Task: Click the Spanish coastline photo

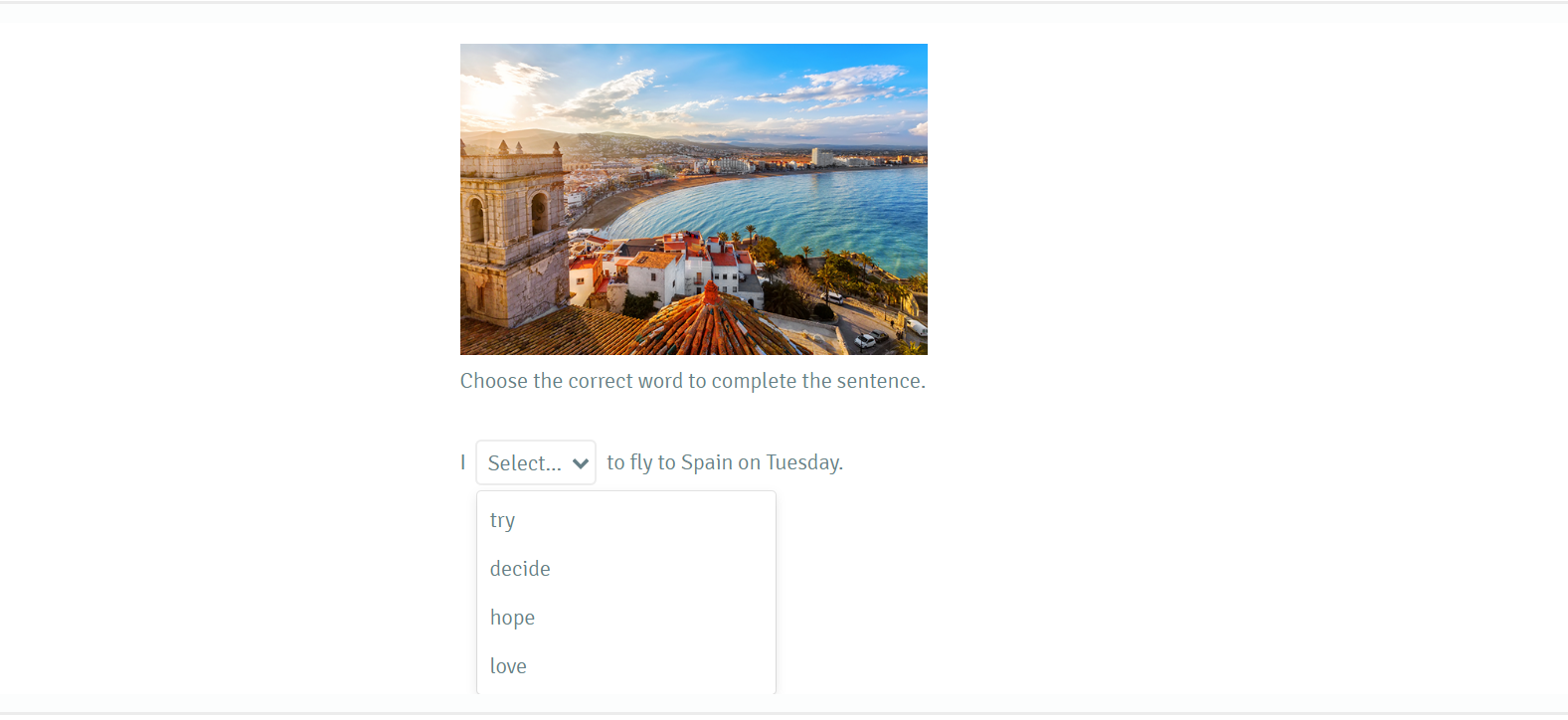Action: [694, 199]
